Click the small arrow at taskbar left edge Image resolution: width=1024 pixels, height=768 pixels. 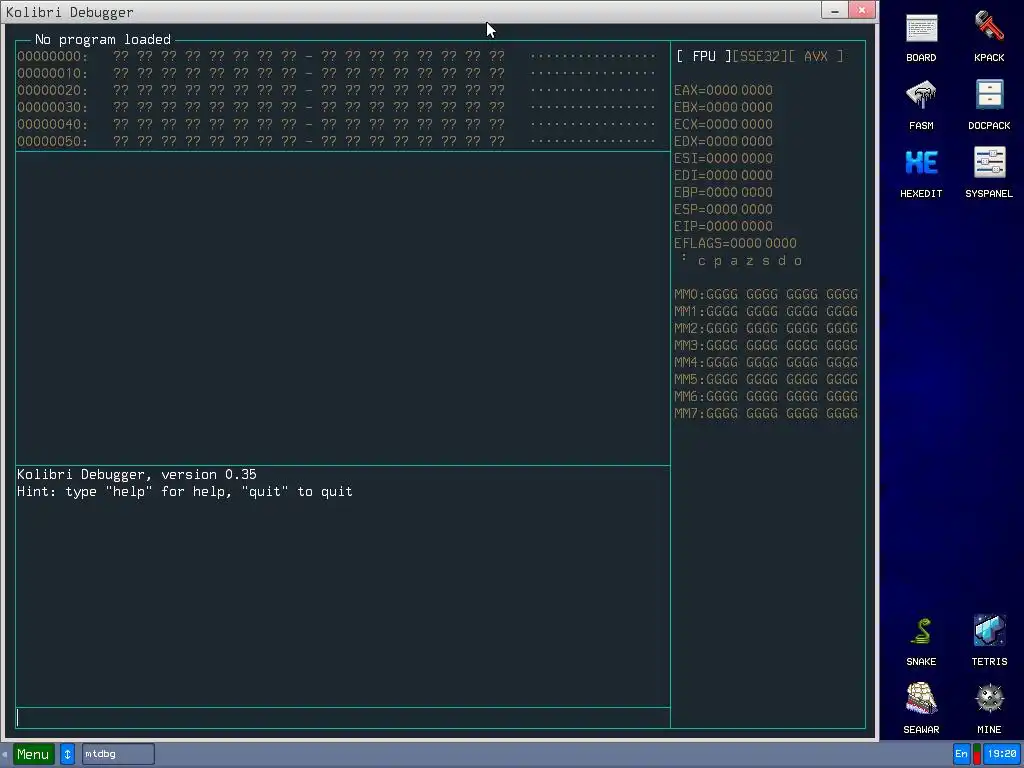click(5, 754)
